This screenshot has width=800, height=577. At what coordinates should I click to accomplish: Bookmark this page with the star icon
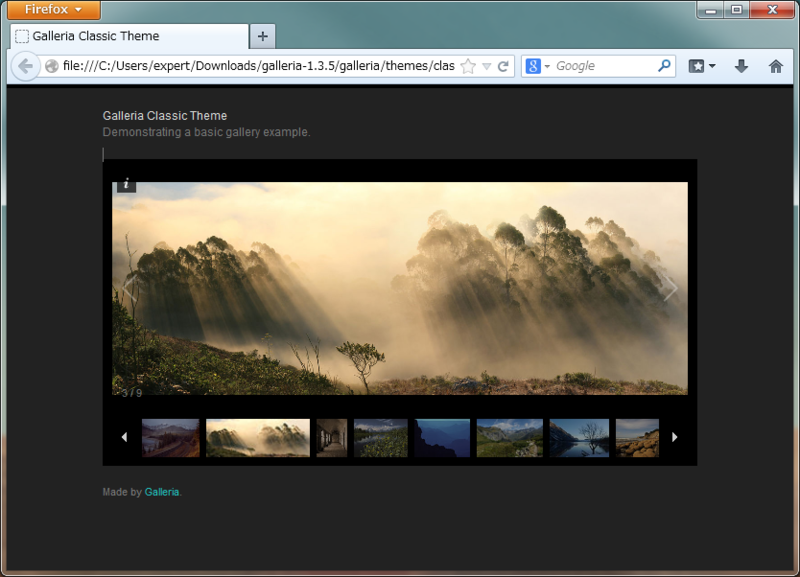[x=468, y=66]
